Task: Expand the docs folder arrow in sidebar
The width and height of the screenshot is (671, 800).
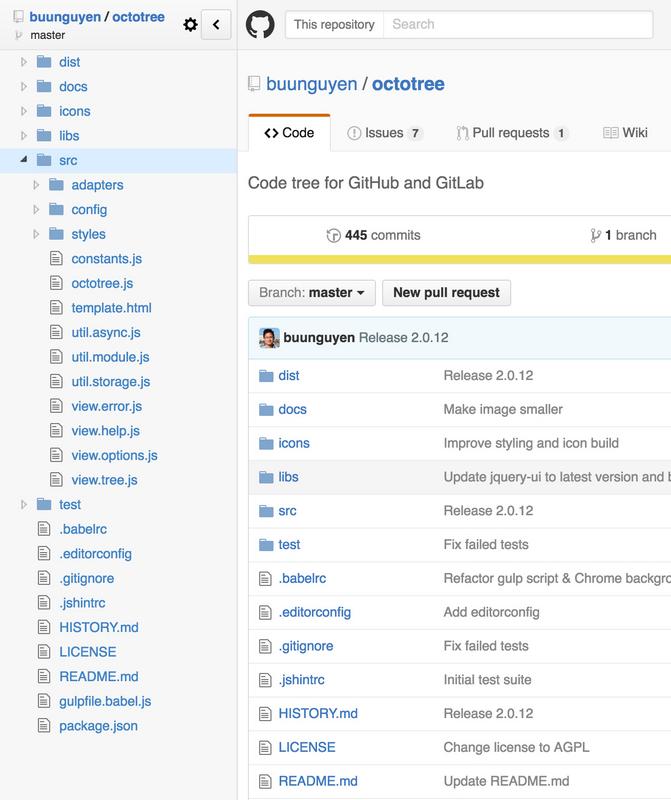Action: tap(23, 86)
